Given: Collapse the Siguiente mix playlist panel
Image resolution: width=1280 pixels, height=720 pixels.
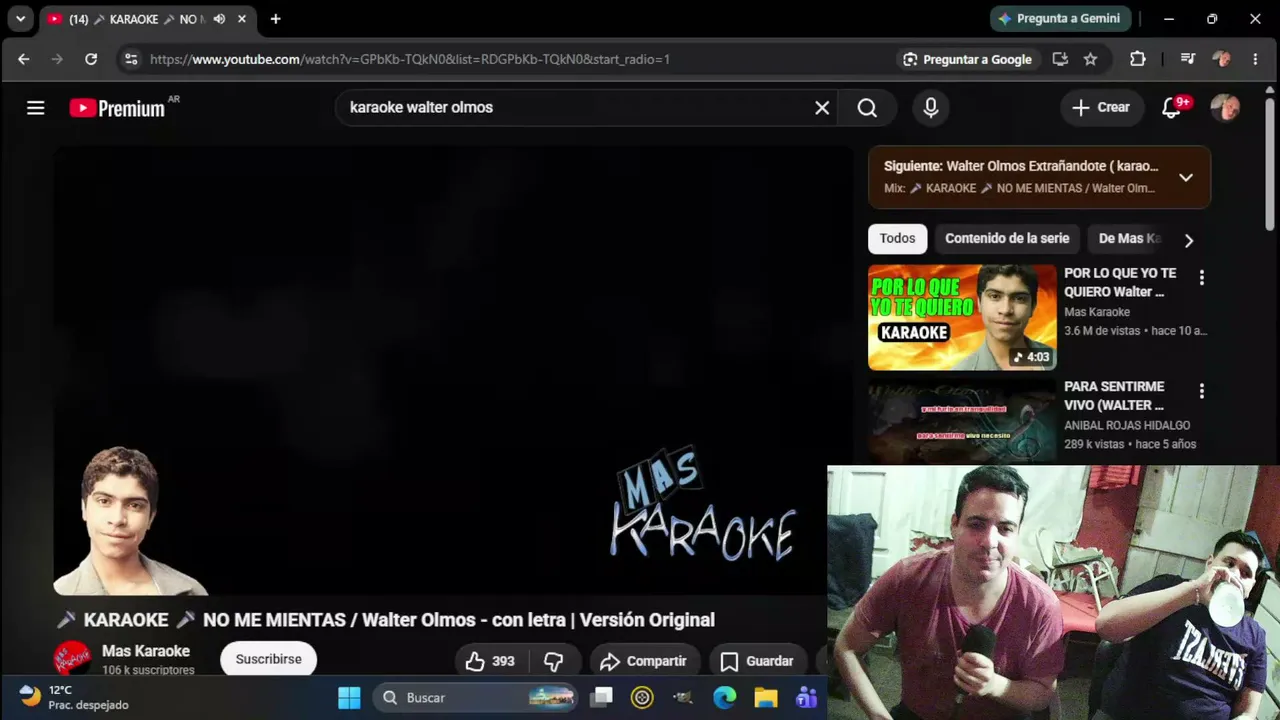Looking at the screenshot, I should pyautogui.click(x=1186, y=178).
